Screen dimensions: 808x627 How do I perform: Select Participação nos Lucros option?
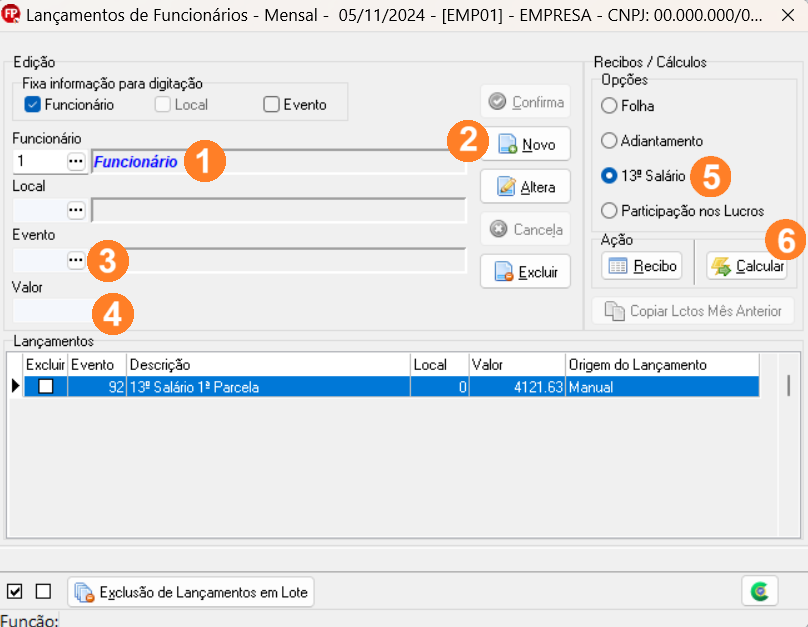point(609,211)
